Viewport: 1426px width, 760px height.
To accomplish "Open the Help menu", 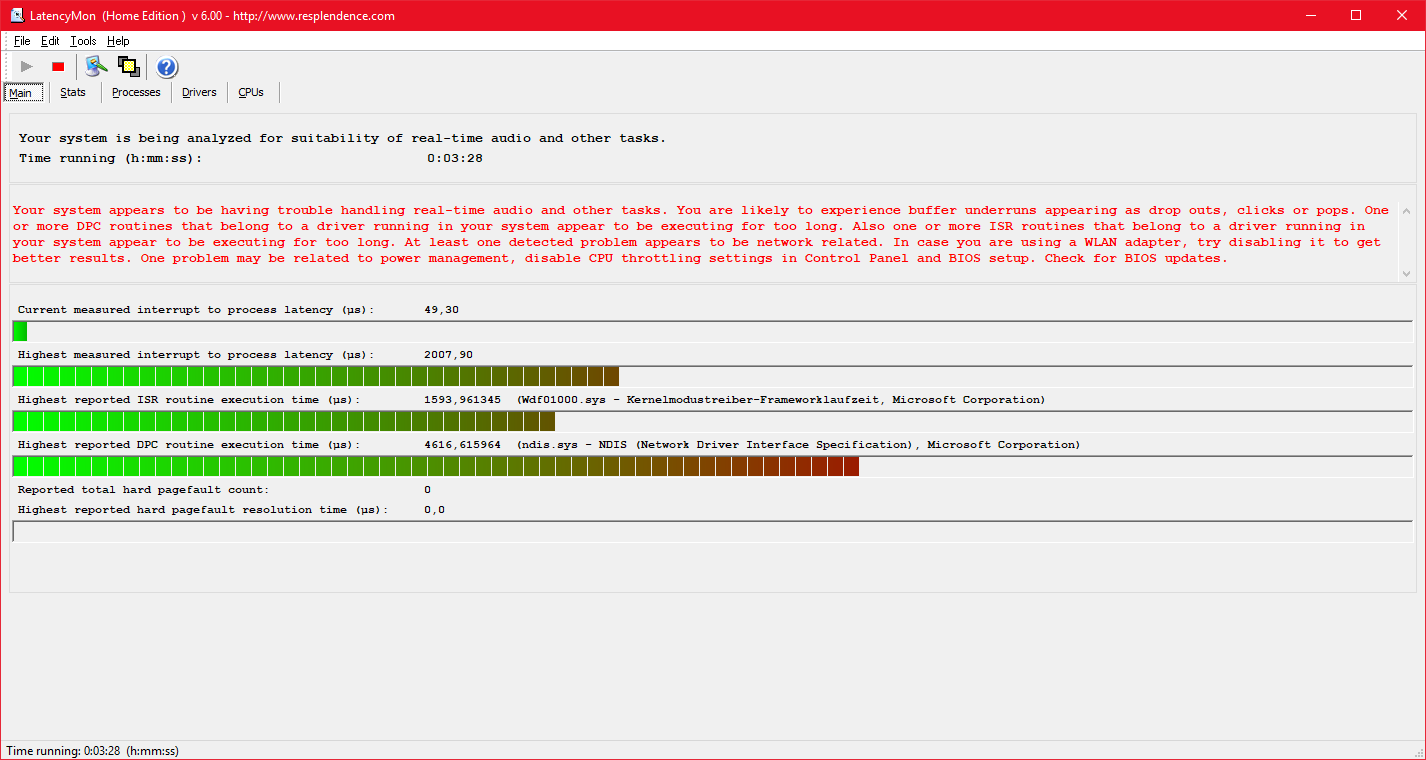I will pos(118,41).
